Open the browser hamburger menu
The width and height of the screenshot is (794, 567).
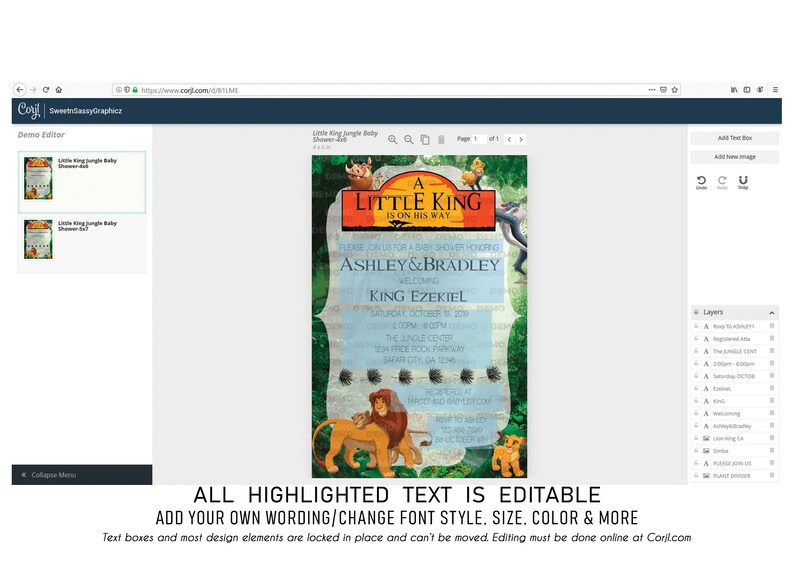pos(775,90)
